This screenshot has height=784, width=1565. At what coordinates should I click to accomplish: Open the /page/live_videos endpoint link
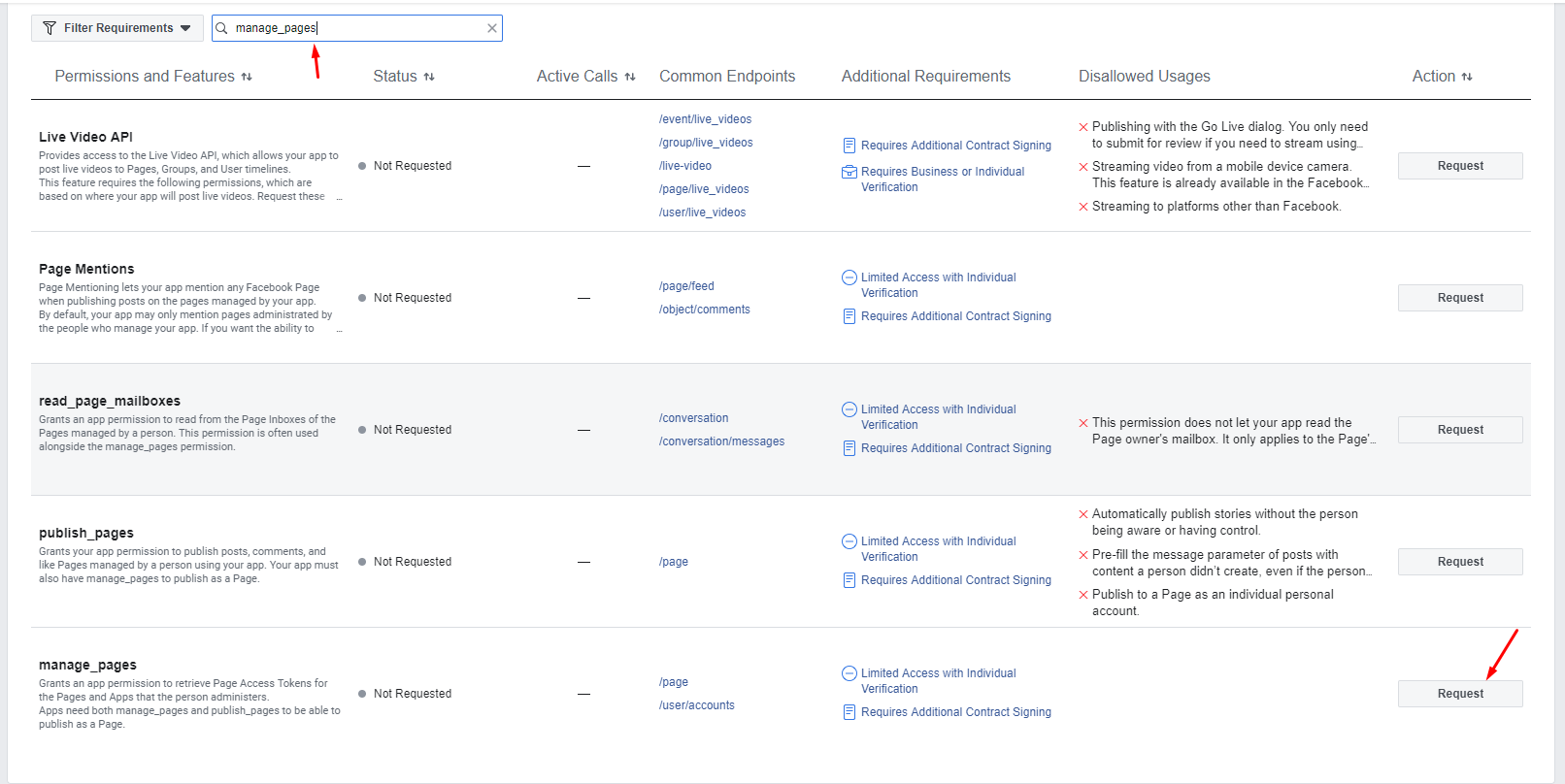[704, 189]
